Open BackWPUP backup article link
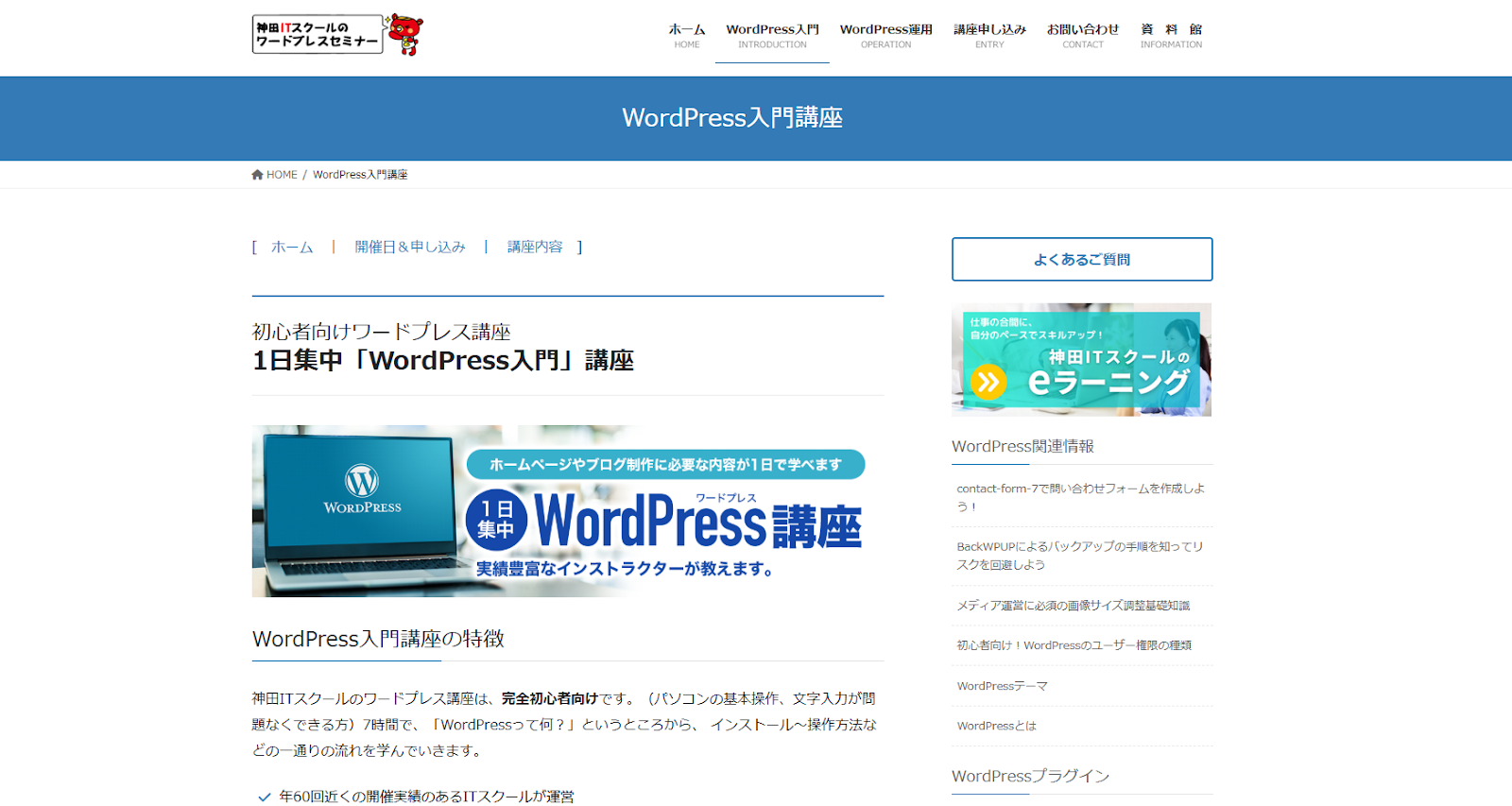 click(x=1079, y=555)
